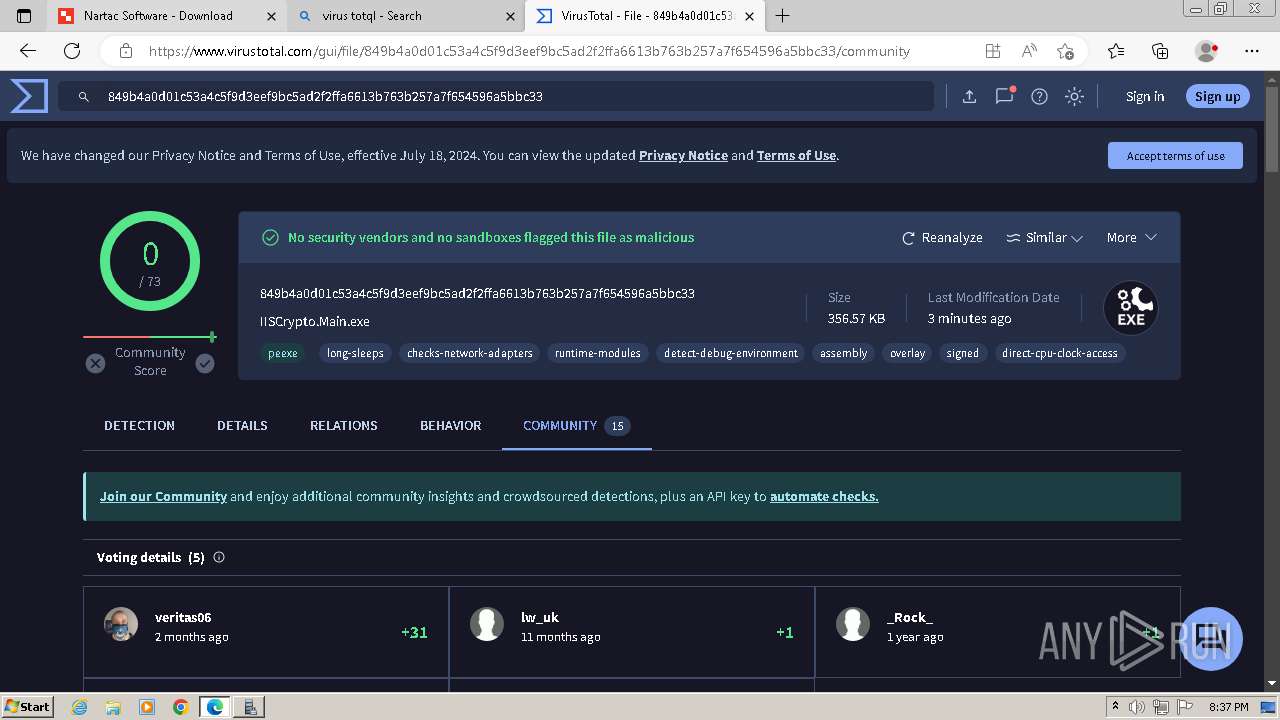Open the browser collections icon
The height and width of the screenshot is (720, 1280).
pyautogui.click(x=1160, y=51)
